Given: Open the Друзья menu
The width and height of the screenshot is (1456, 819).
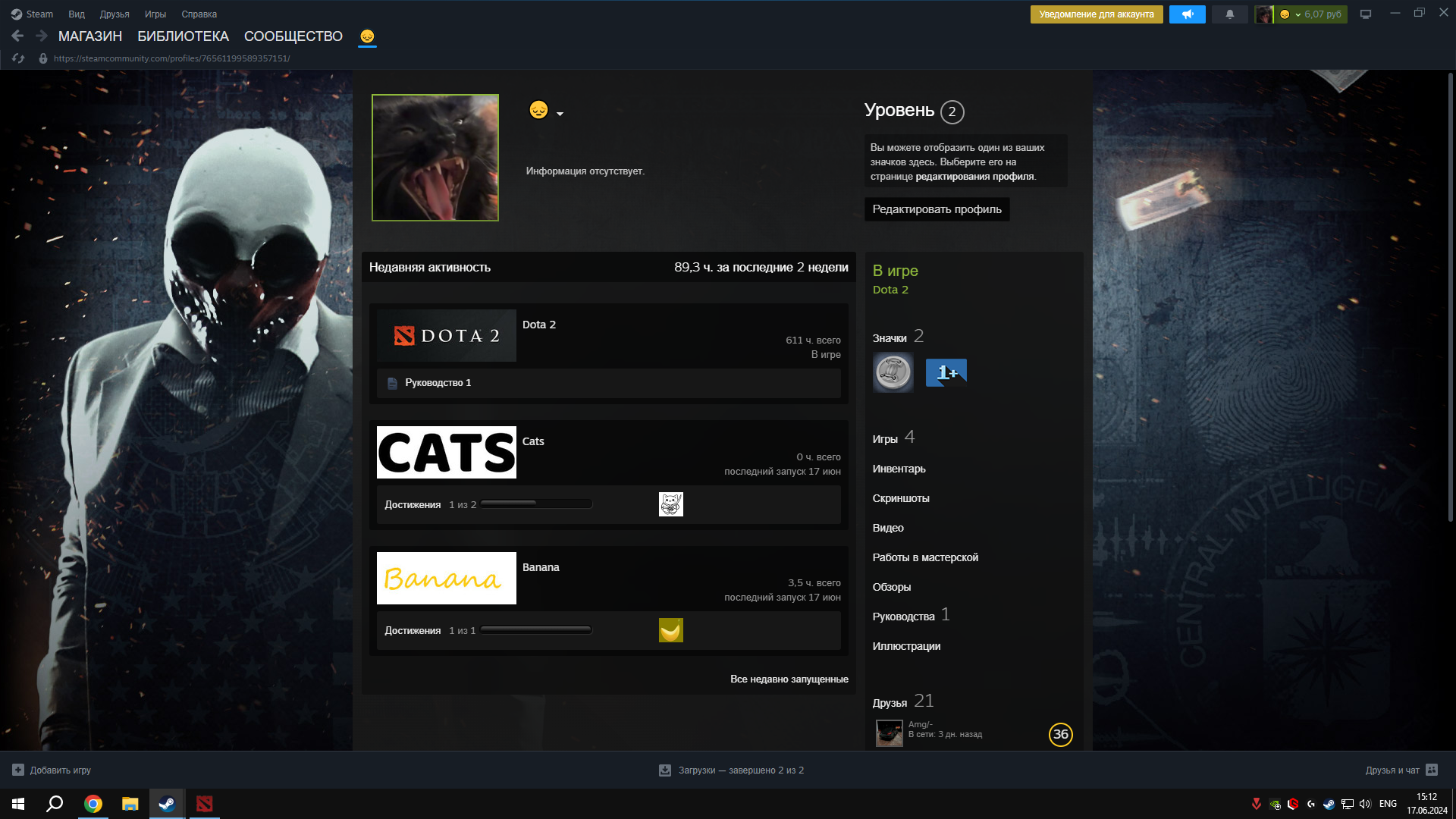Looking at the screenshot, I should [115, 14].
